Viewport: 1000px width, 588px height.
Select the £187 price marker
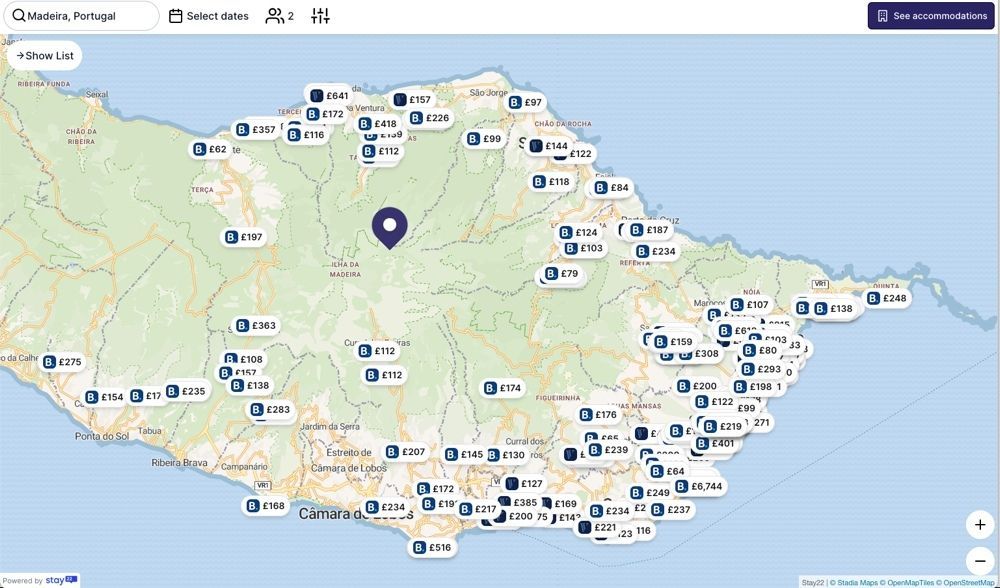(649, 230)
